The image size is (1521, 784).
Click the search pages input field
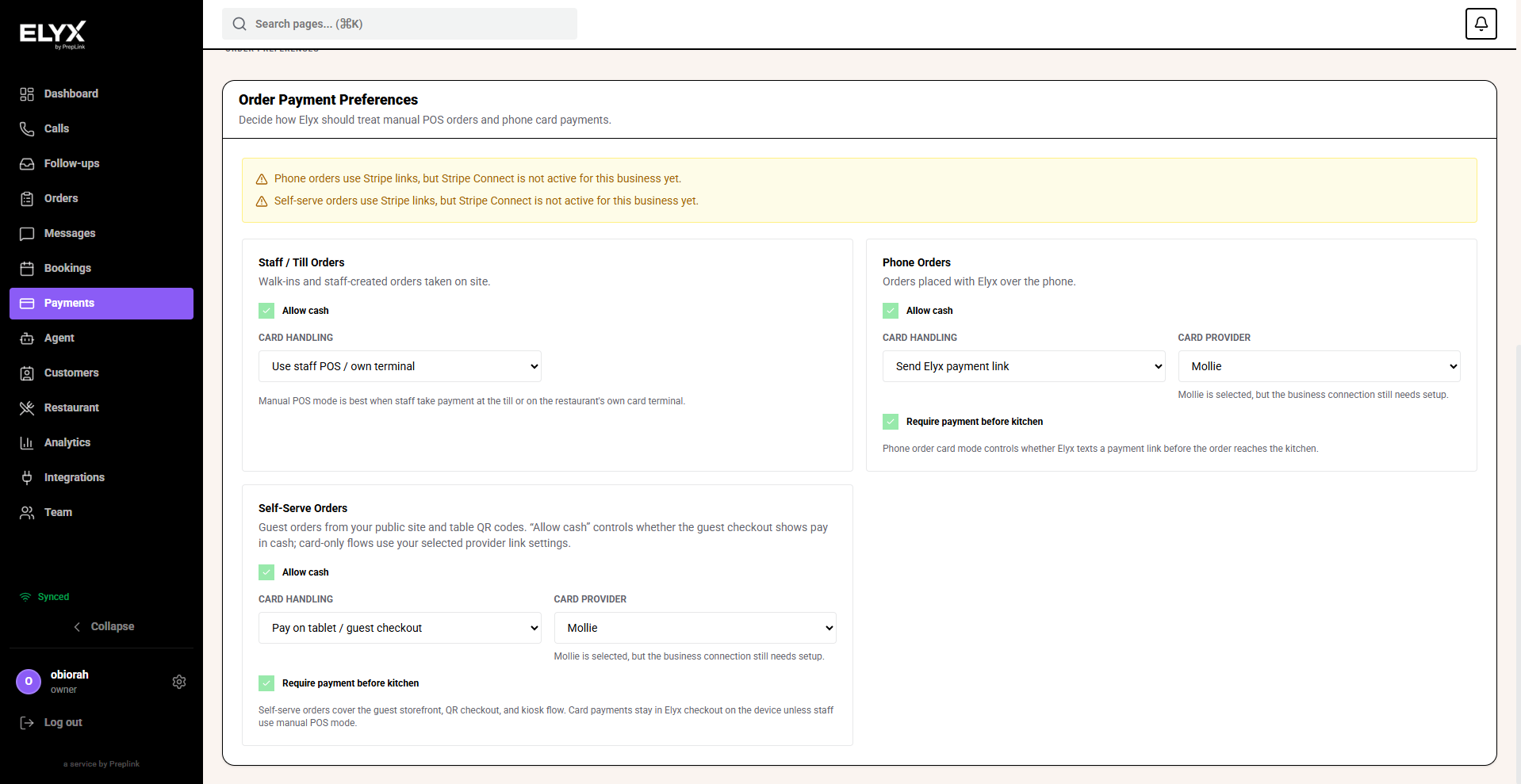pos(400,24)
